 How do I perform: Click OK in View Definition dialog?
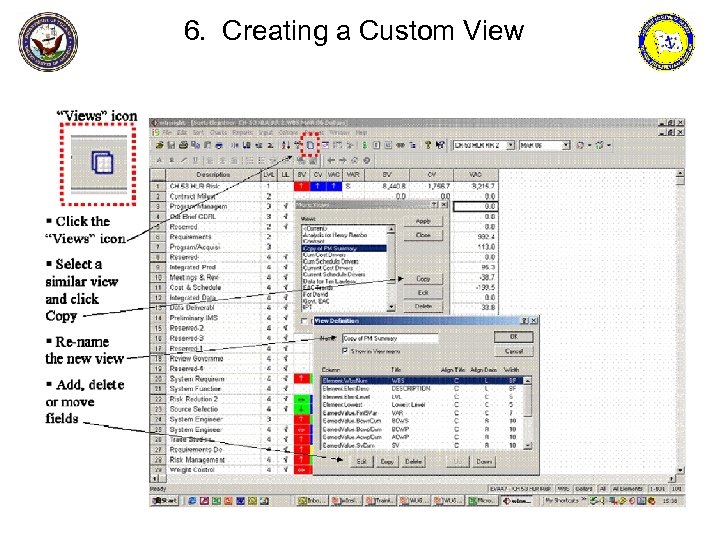513,337
